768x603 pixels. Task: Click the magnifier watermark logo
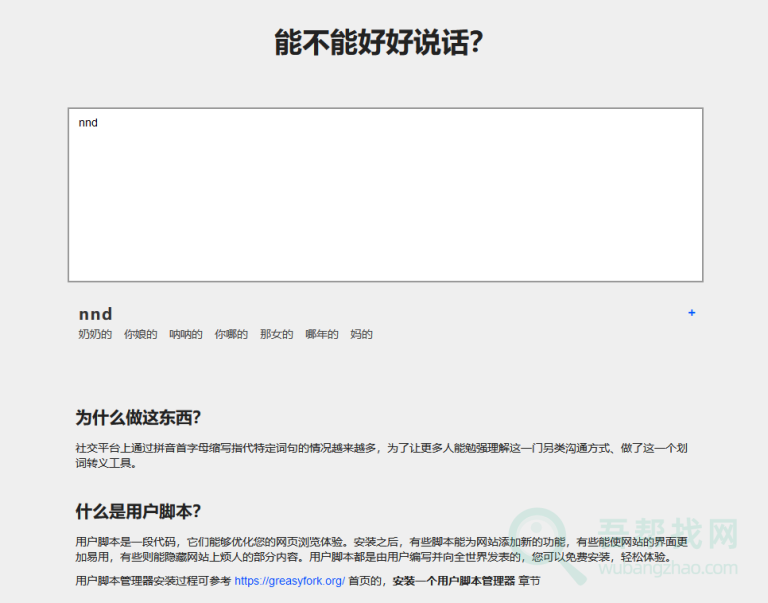tap(544, 544)
